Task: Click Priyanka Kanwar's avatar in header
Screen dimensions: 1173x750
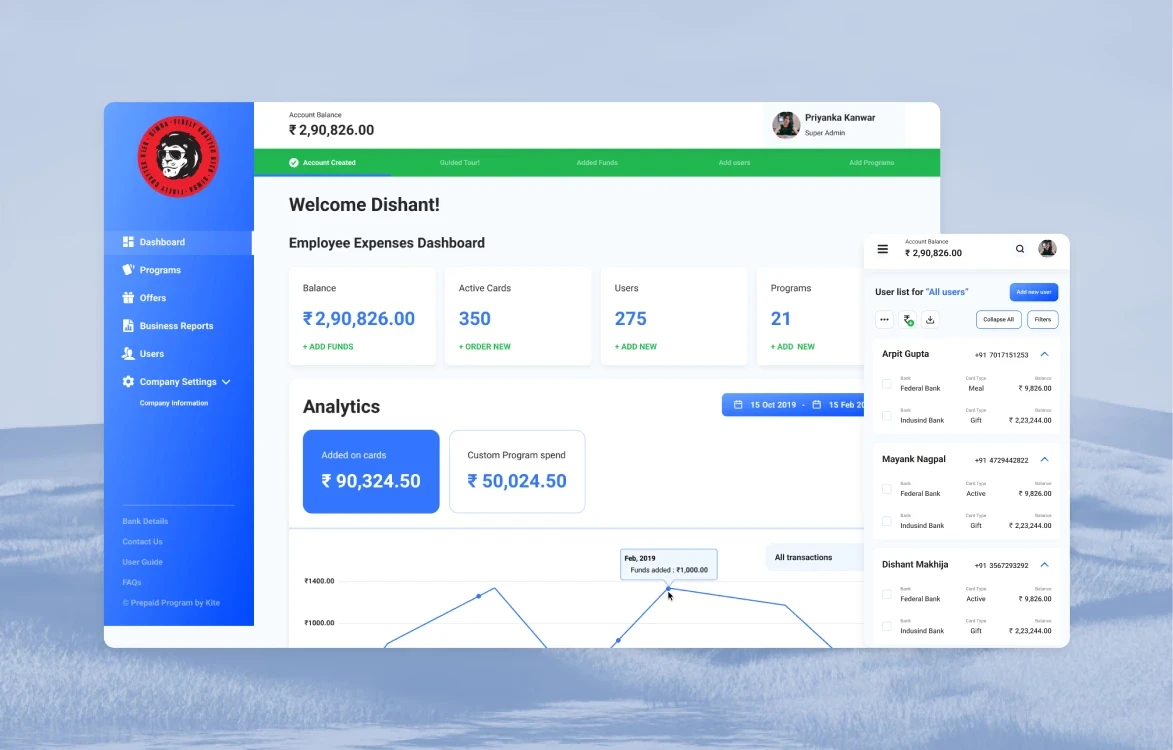Action: tap(786, 125)
